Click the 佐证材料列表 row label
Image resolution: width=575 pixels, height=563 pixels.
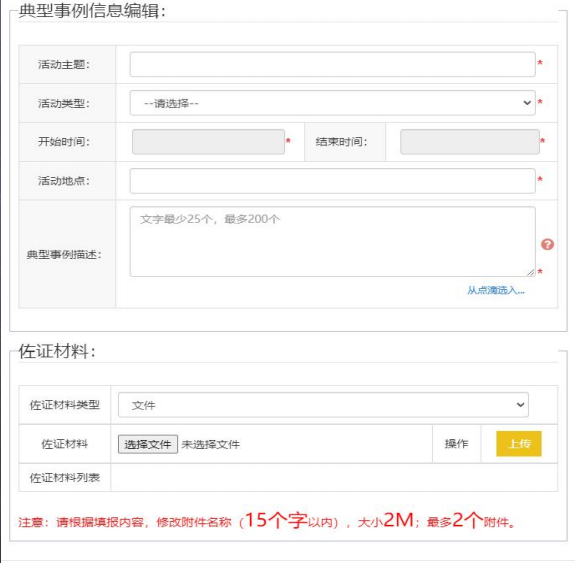pos(65,478)
